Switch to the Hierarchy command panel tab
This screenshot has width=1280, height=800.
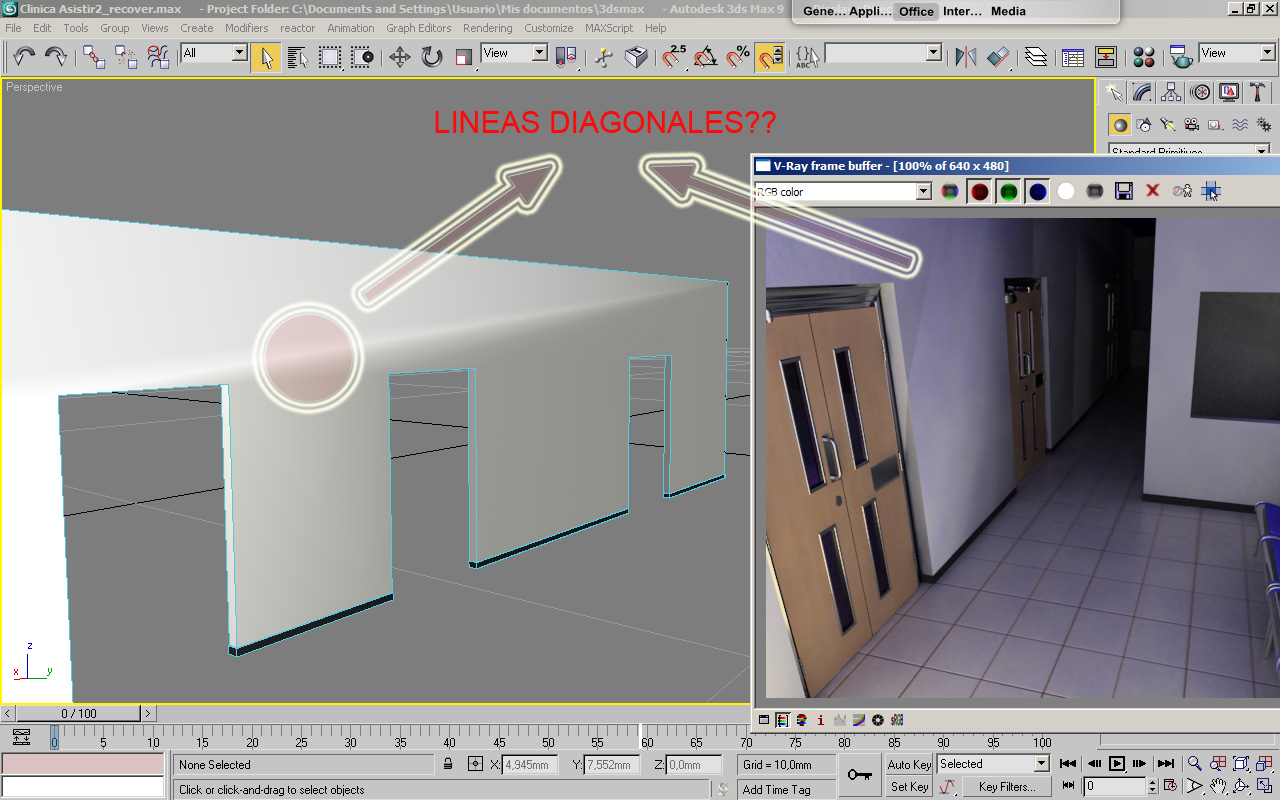tap(1171, 93)
